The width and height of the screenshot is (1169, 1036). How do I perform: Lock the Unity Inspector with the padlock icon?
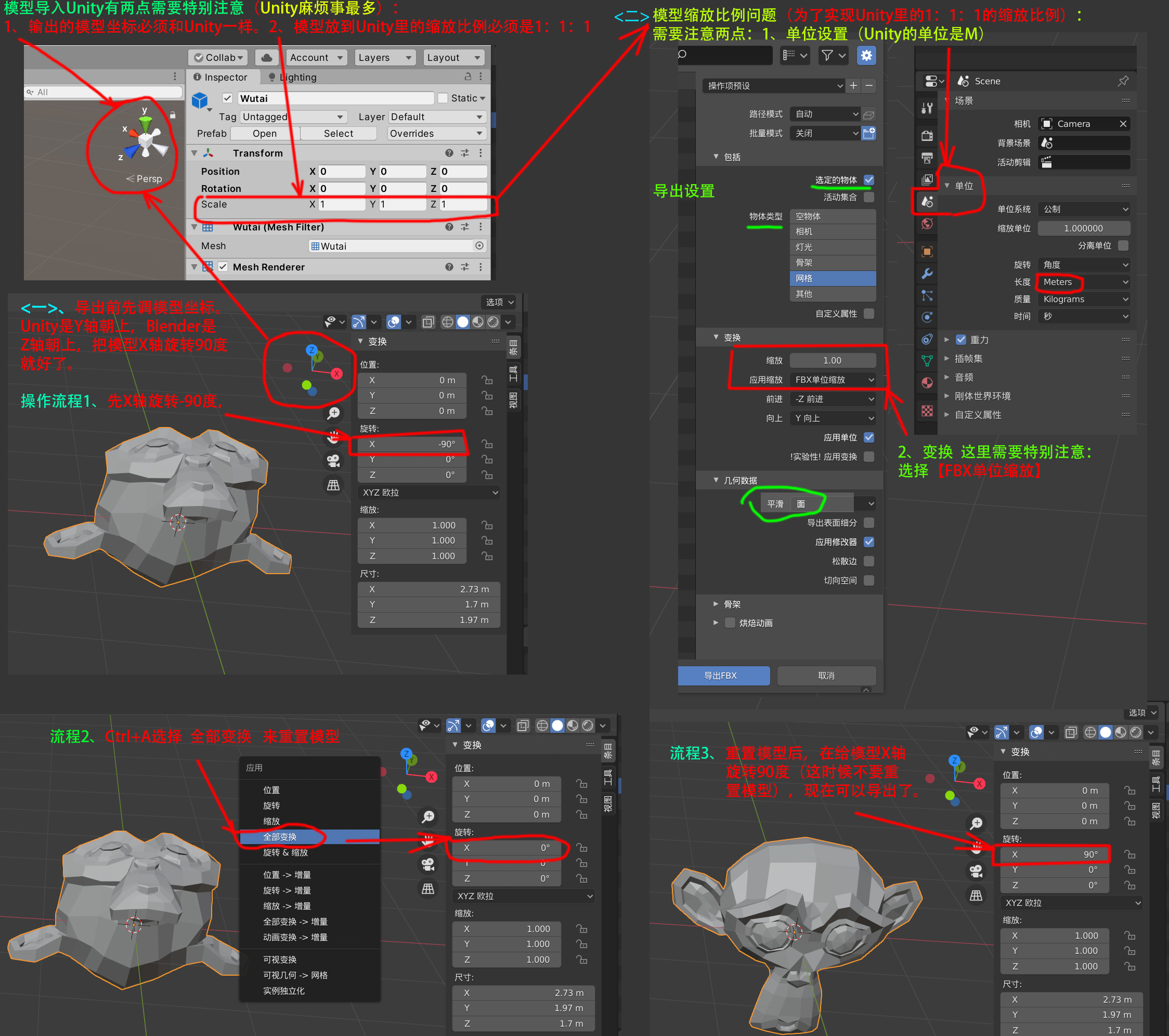(x=468, y=76)
